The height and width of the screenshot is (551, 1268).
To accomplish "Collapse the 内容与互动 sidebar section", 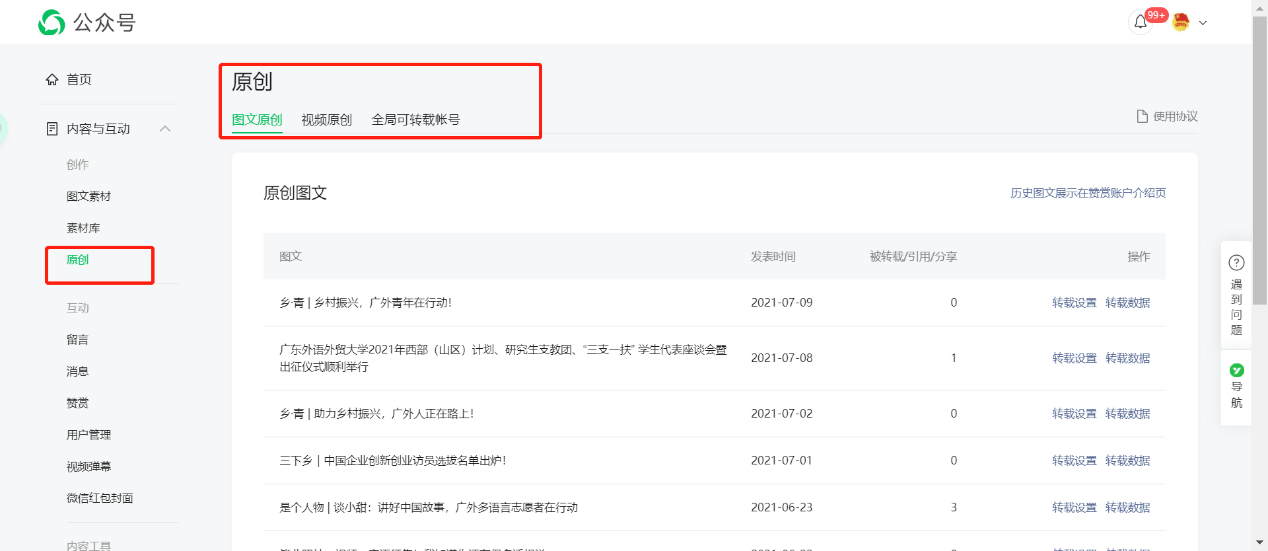I will [x=166, y=129].
